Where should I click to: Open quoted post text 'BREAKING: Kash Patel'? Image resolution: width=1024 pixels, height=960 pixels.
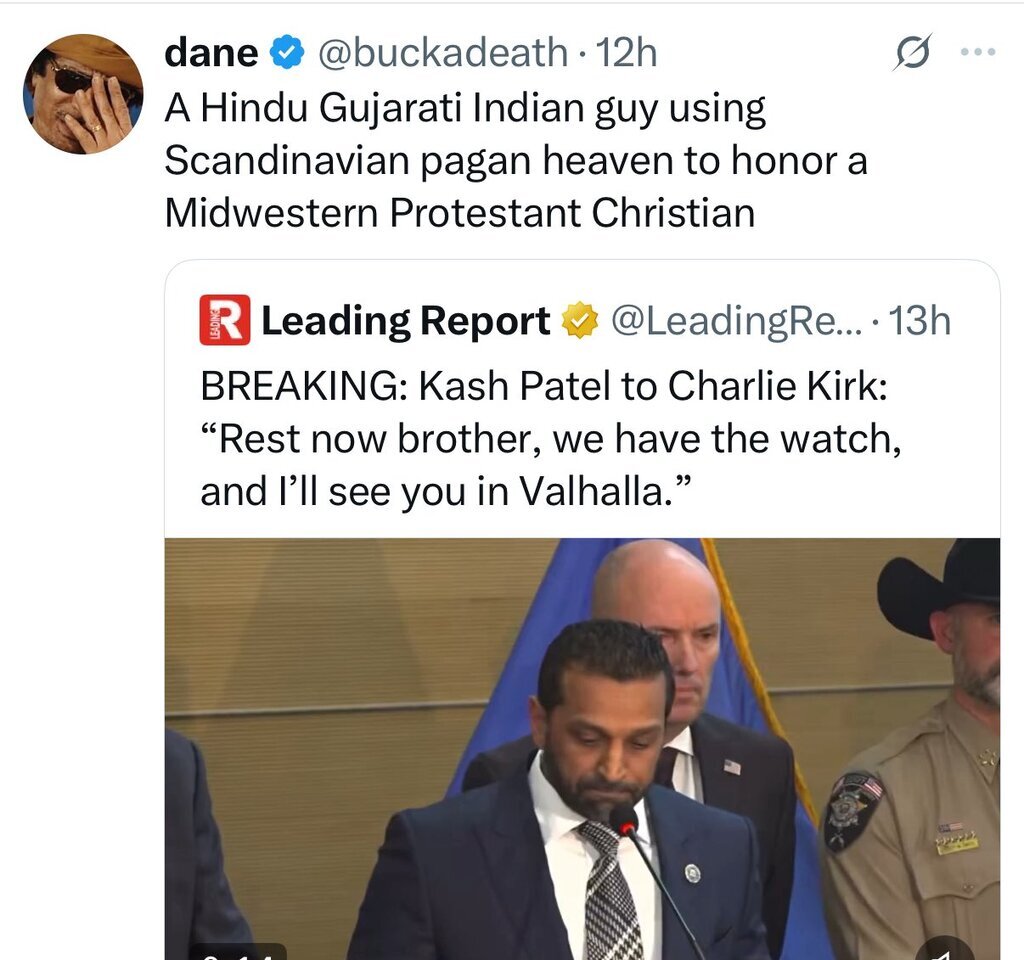[551, 438]
